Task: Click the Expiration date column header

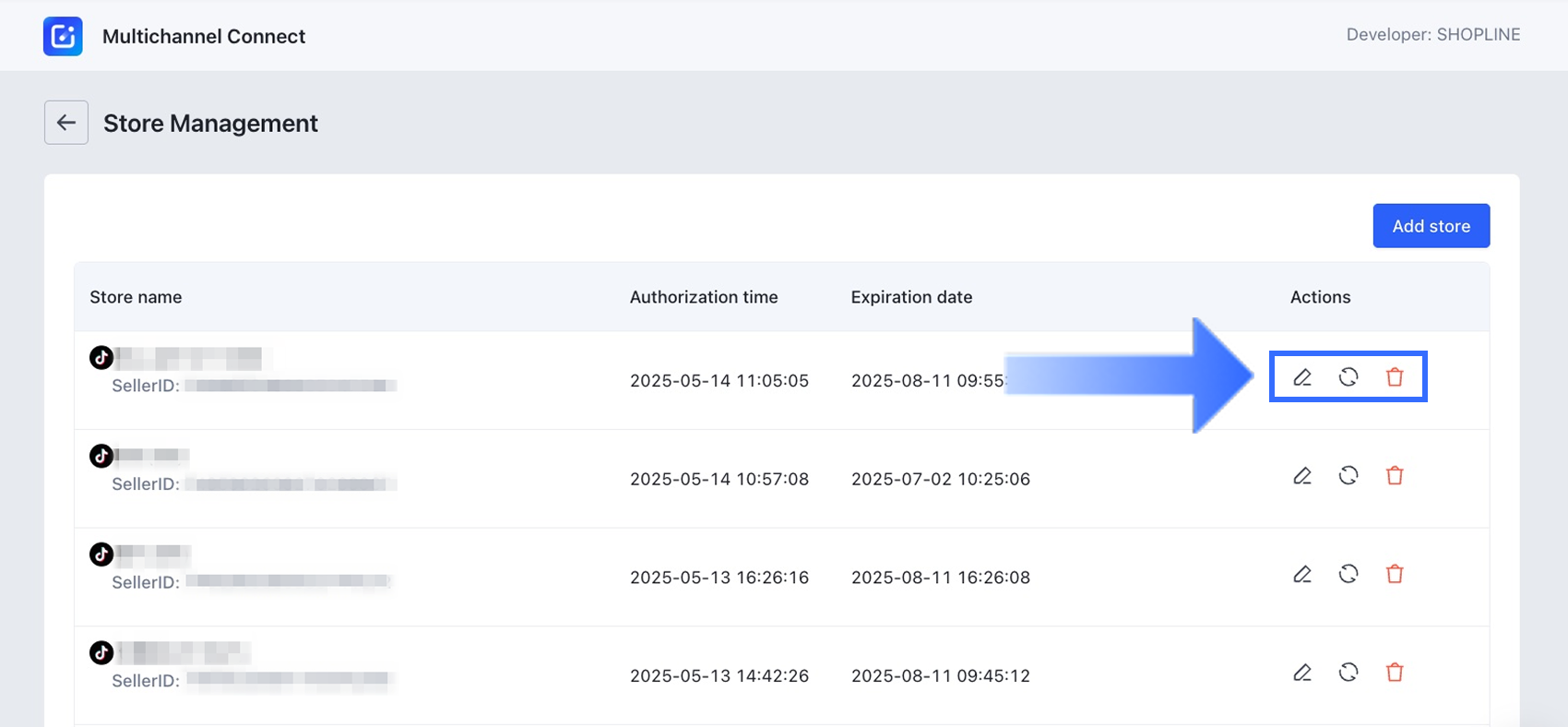Action: coord(911,297)
